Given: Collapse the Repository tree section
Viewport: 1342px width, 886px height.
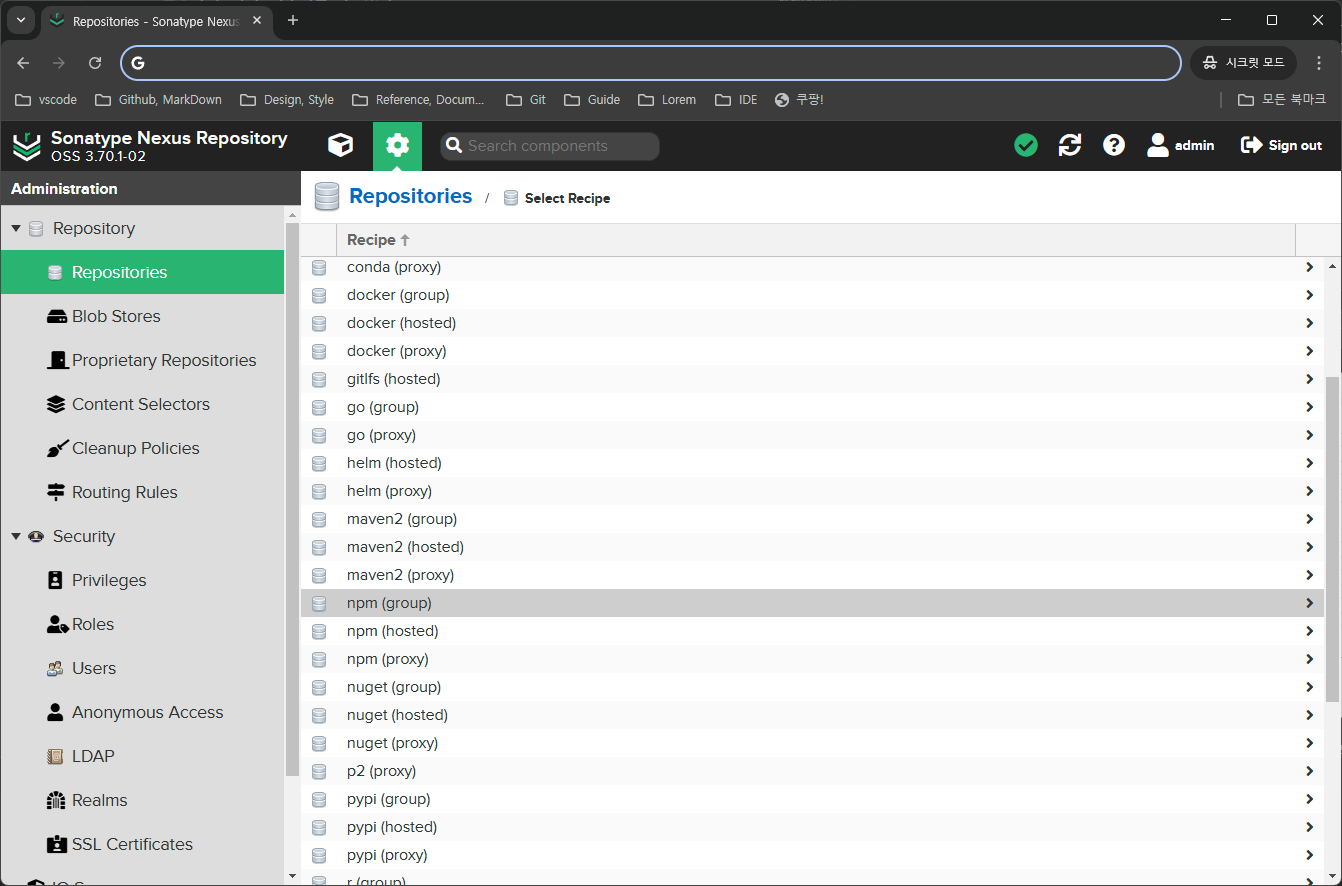Looking at the screenshot, I should 16,228.
